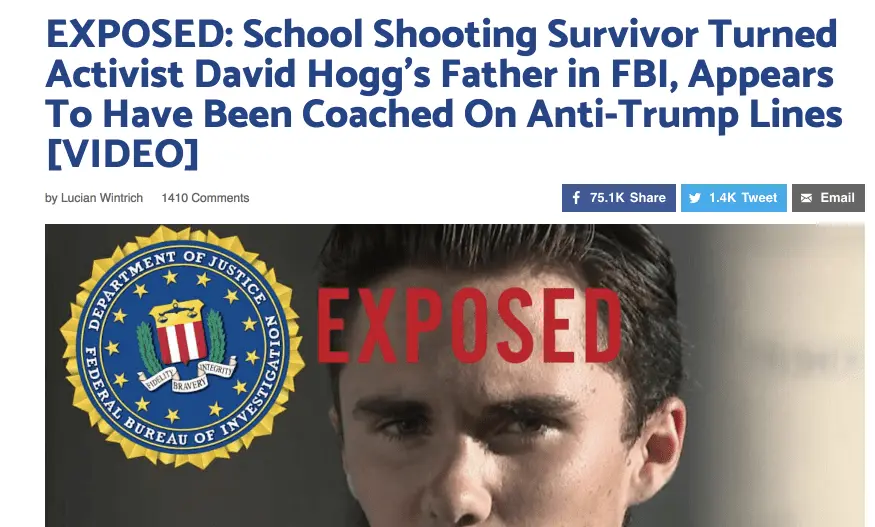Send article with the Email button
Screen dimensions: 875x527
coord(828,198)
